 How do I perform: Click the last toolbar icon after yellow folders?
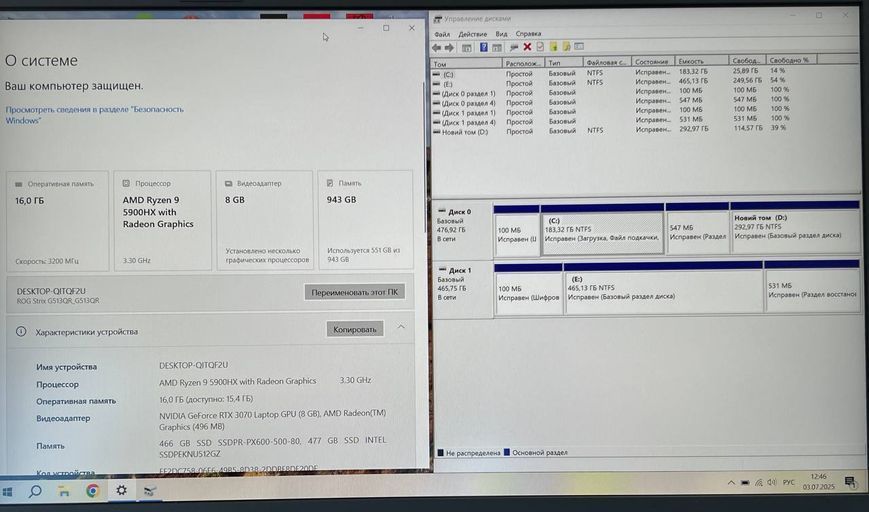pyautogui.click(x=579, y=47)
